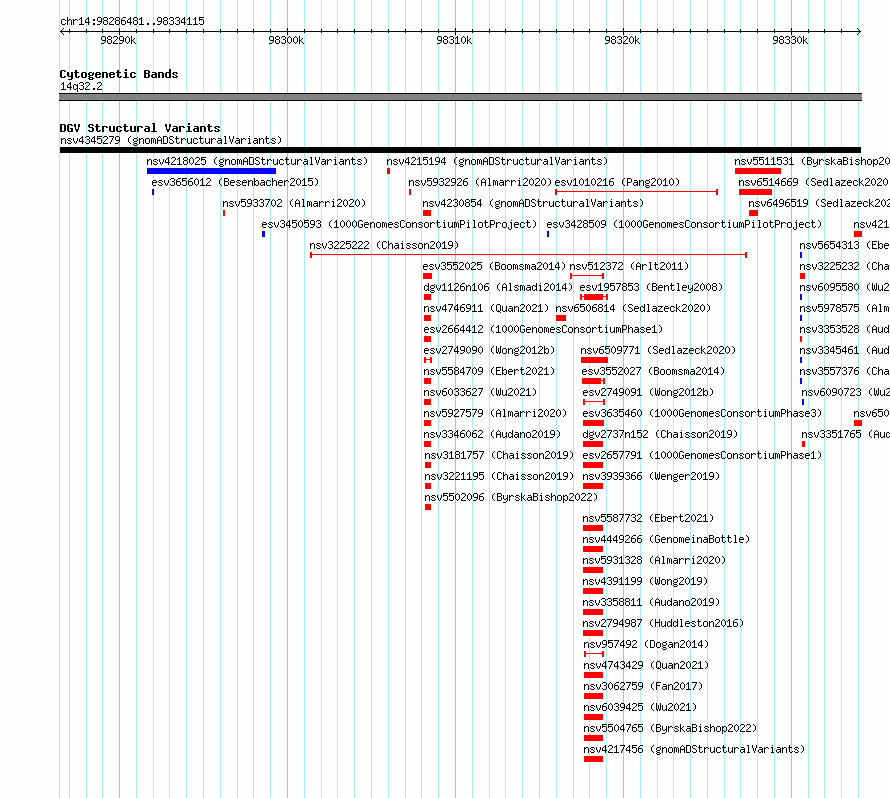Click esv3635460 1000GenomesConsortiumPhase3 label
The height and width of the screenshot is (798, 890).
702,413
